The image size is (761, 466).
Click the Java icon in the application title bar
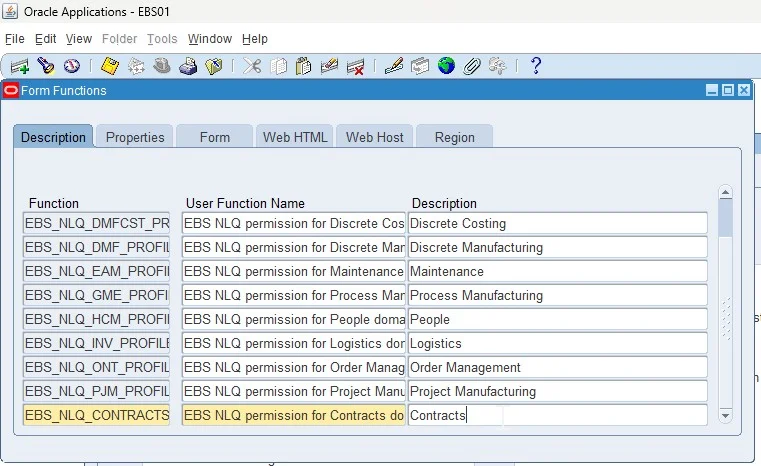point(10,11)
